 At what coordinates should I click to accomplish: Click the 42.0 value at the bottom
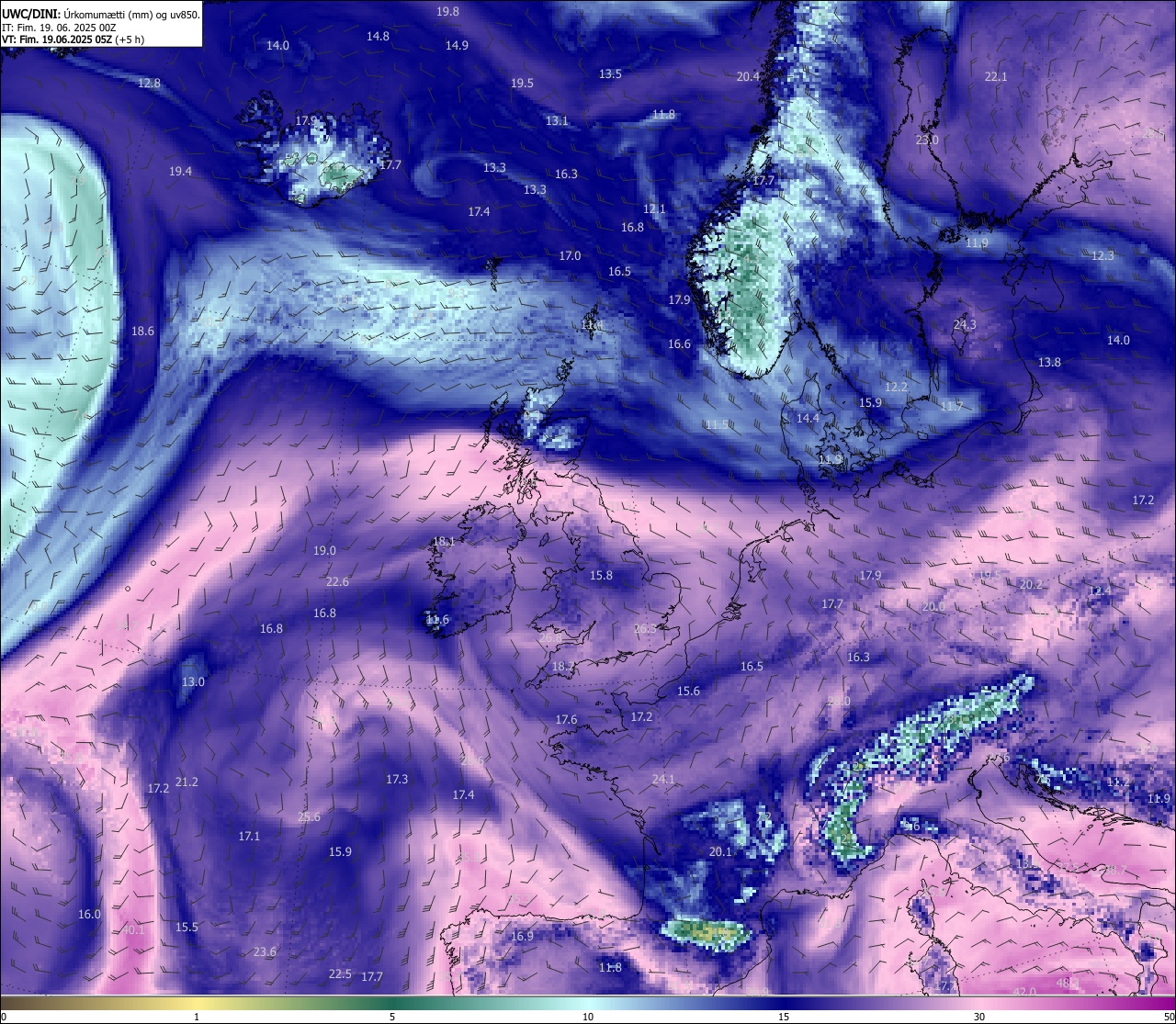click(x=1024, y=992)
